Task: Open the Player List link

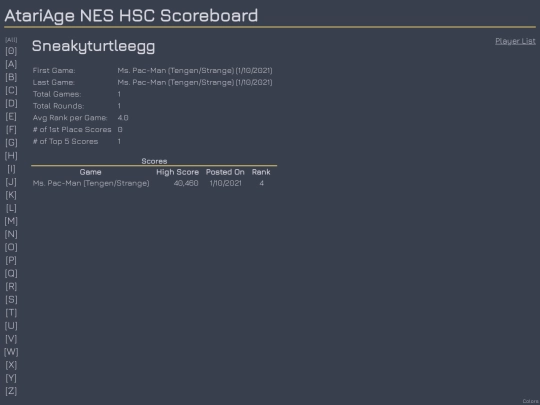Action: [515, 41]
